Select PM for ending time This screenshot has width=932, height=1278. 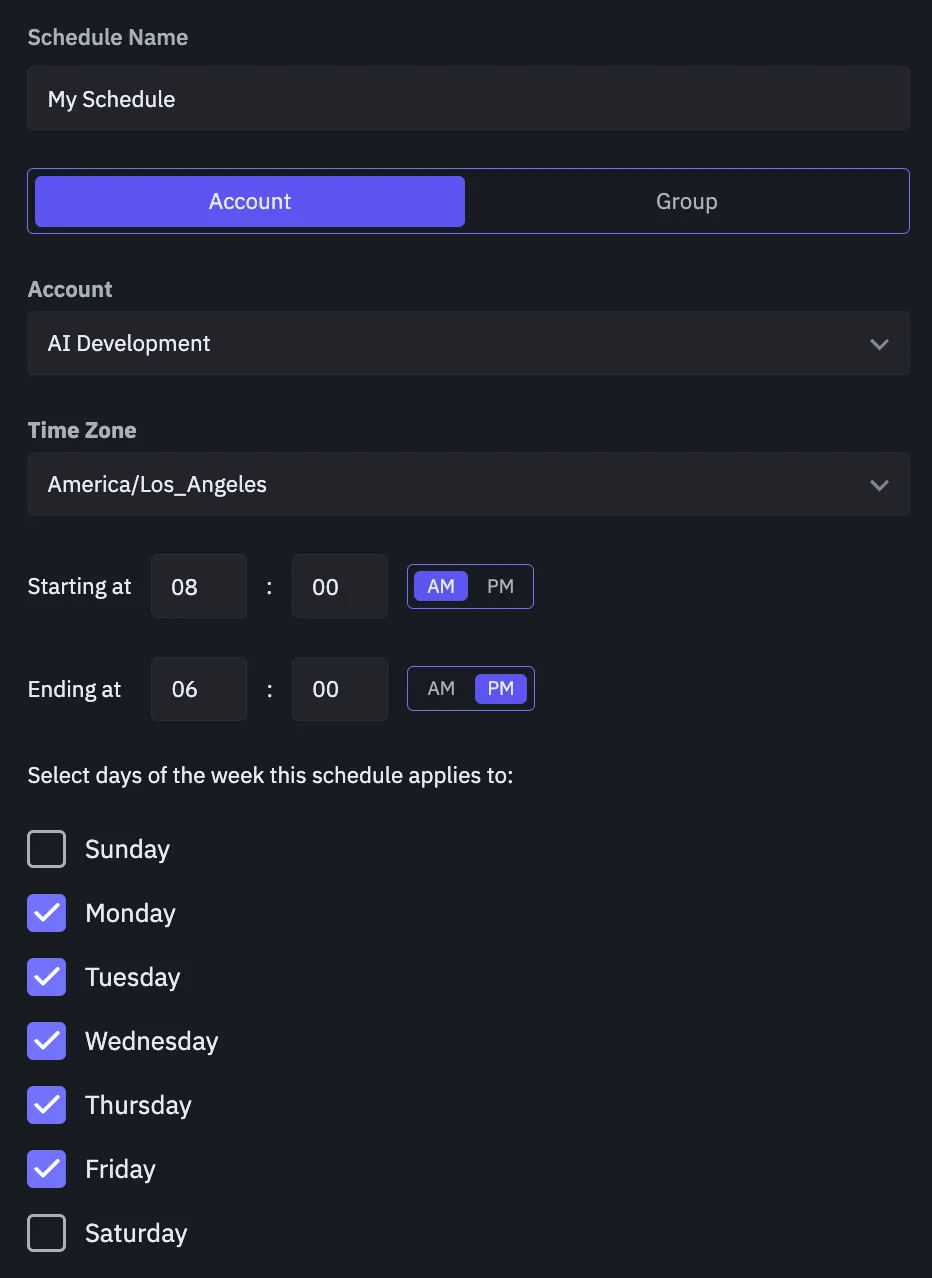click(500, 689)
